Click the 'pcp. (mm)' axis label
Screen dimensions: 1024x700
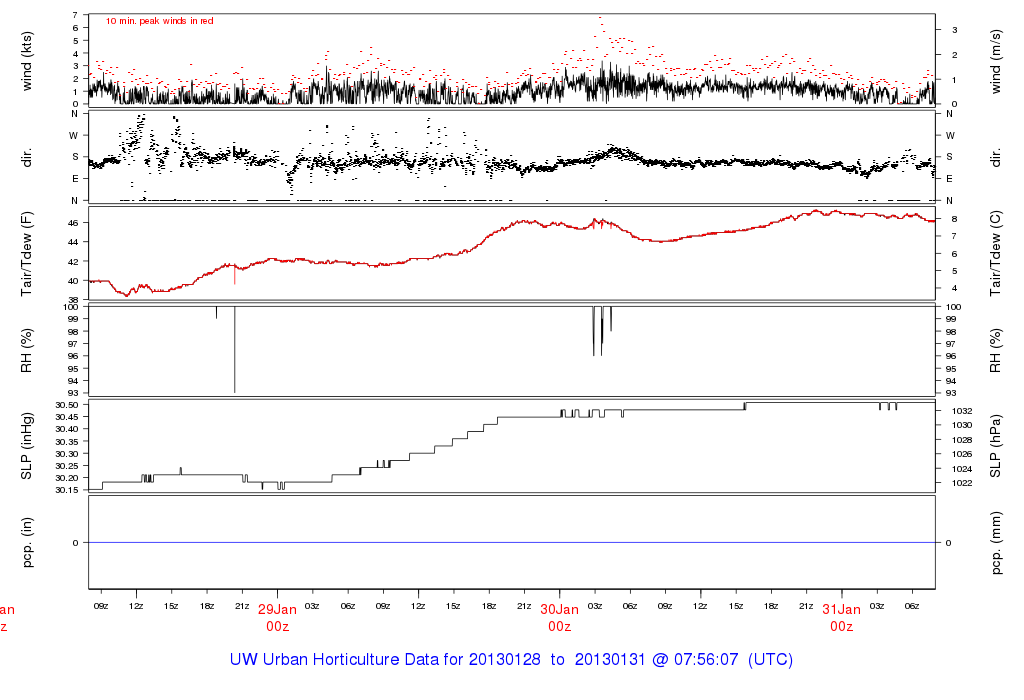pyautogui.click(x=995, y=543)
